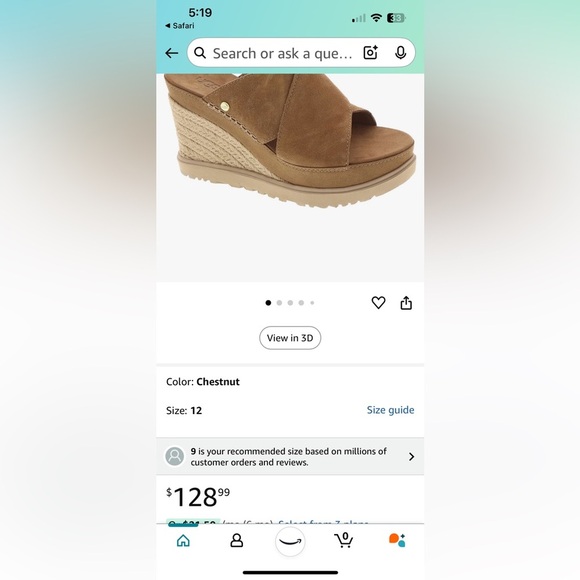Tap the back arrow beside the search bar
Image resolution: width=580 pixels, height=580 pixels.
click(172, 53)
